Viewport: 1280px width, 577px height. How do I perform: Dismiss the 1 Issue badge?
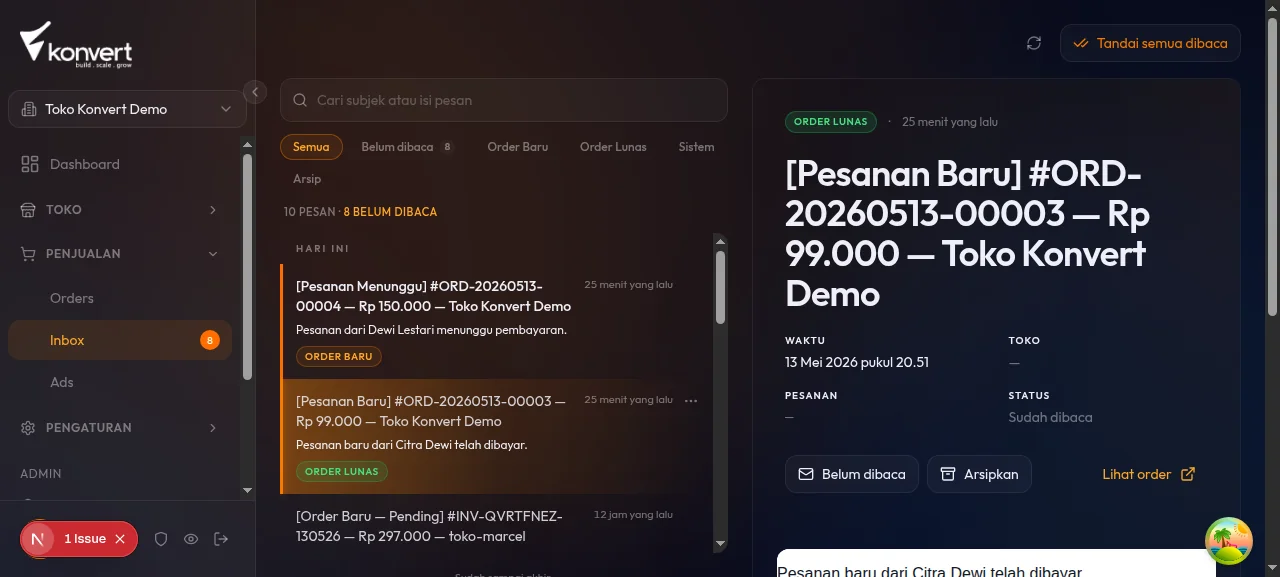point(120,539)
